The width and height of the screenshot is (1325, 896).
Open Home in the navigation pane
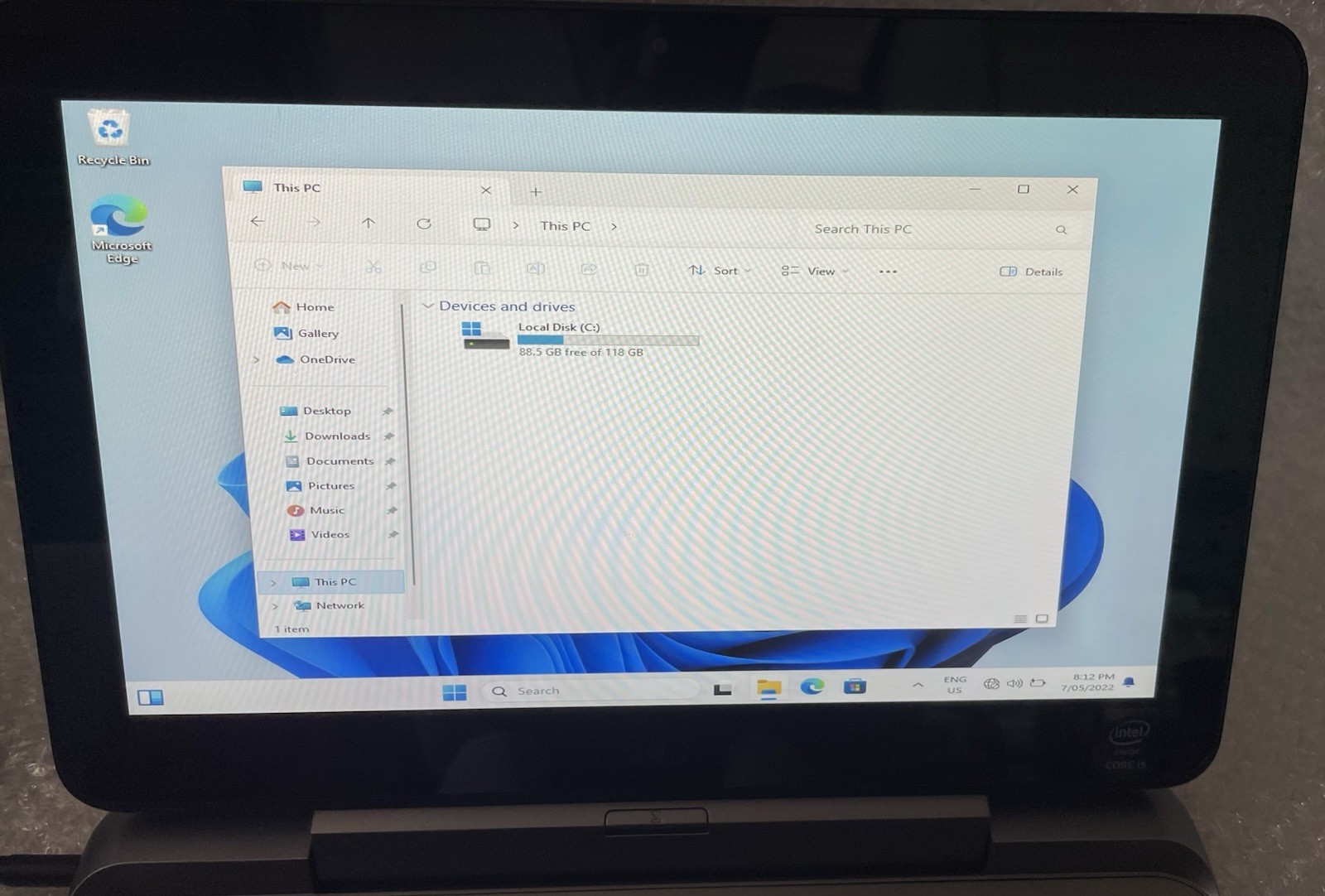point(304,306)
